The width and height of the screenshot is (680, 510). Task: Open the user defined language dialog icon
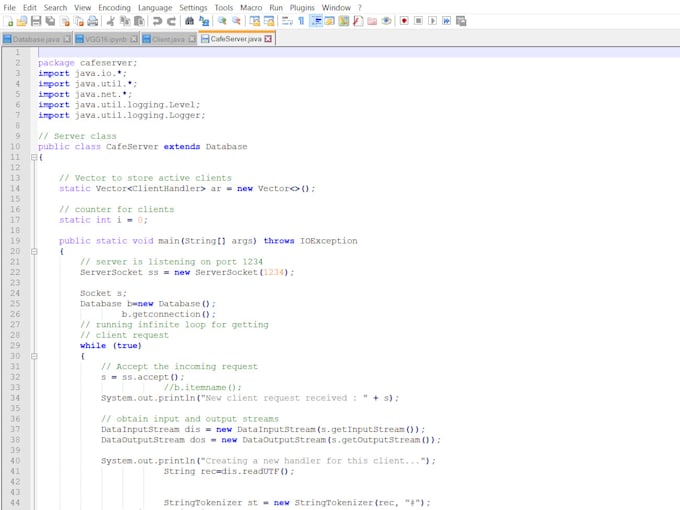[x=330, y=21]
